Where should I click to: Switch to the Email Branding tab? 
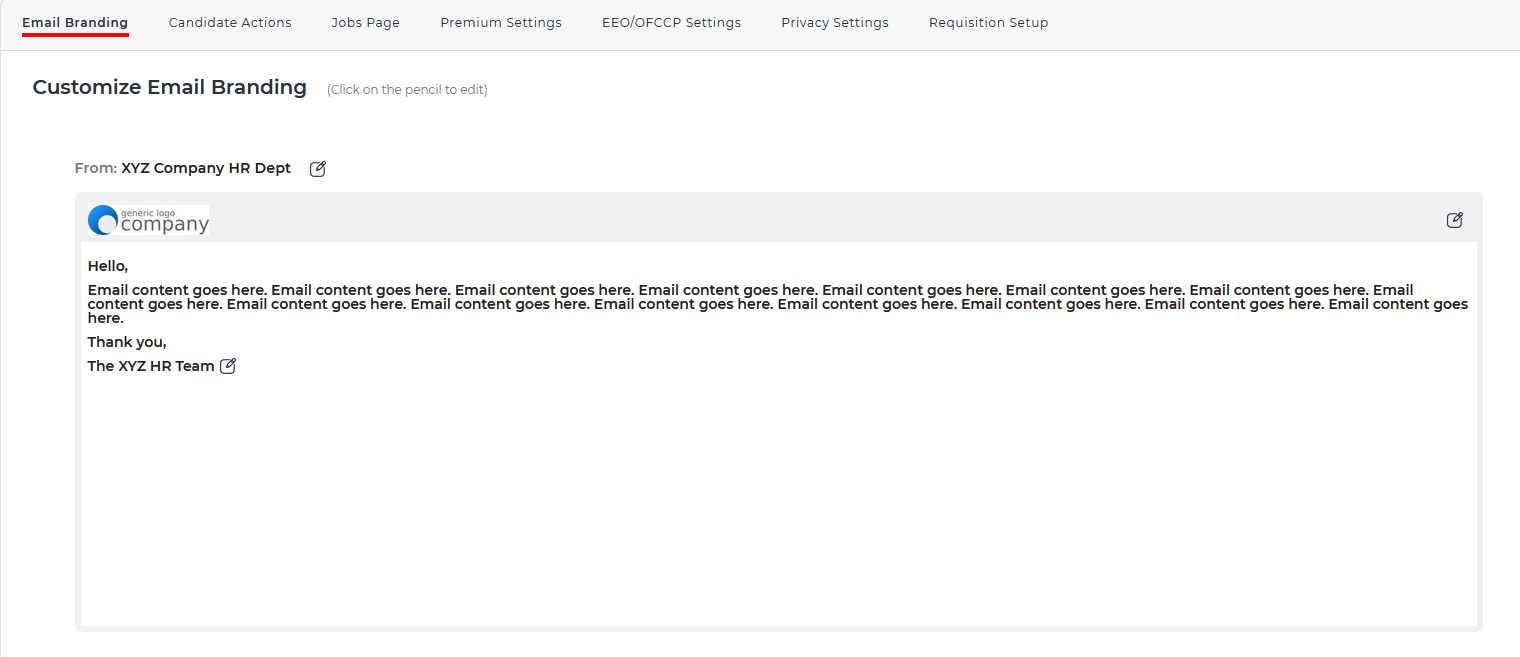[x=75, y=22]
